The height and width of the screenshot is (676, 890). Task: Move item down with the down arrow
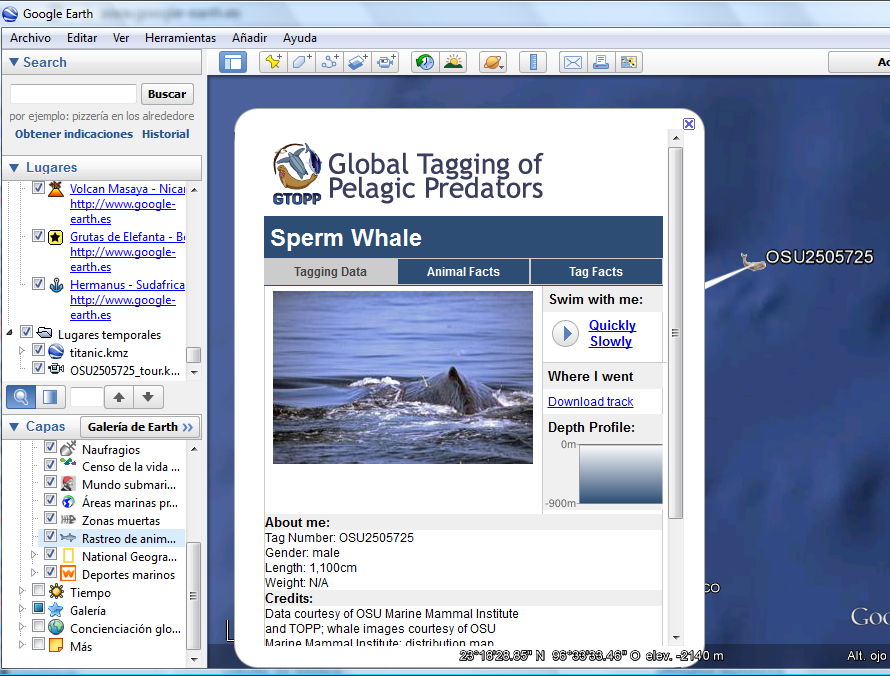[148, 397]
